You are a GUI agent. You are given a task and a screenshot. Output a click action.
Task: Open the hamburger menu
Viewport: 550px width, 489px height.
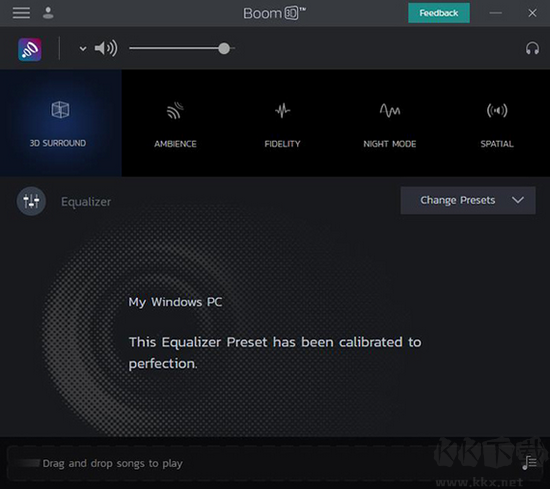[x=21, y=13]
